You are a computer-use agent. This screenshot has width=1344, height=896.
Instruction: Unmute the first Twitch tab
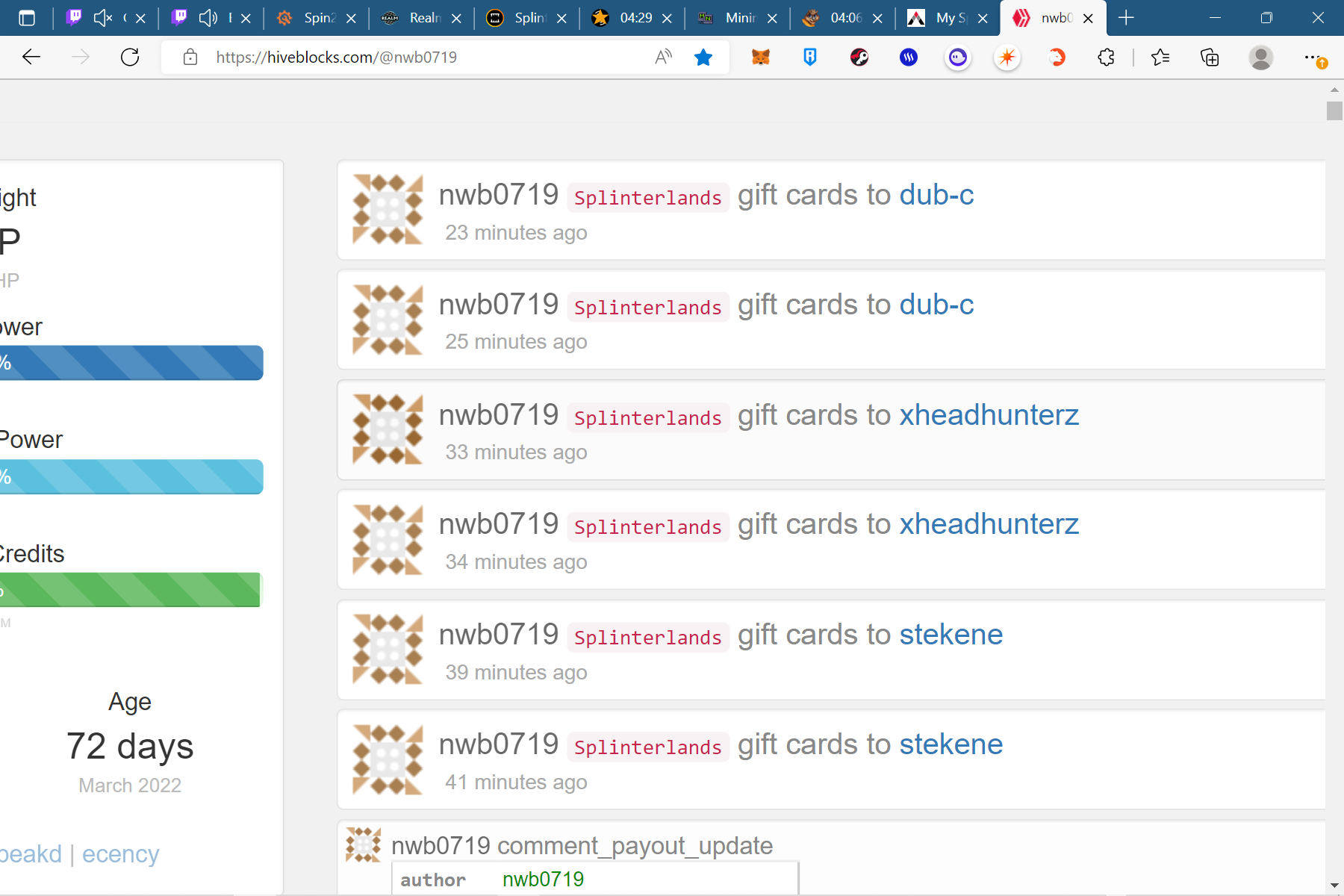pyautogui.click(x=103, y=18)
